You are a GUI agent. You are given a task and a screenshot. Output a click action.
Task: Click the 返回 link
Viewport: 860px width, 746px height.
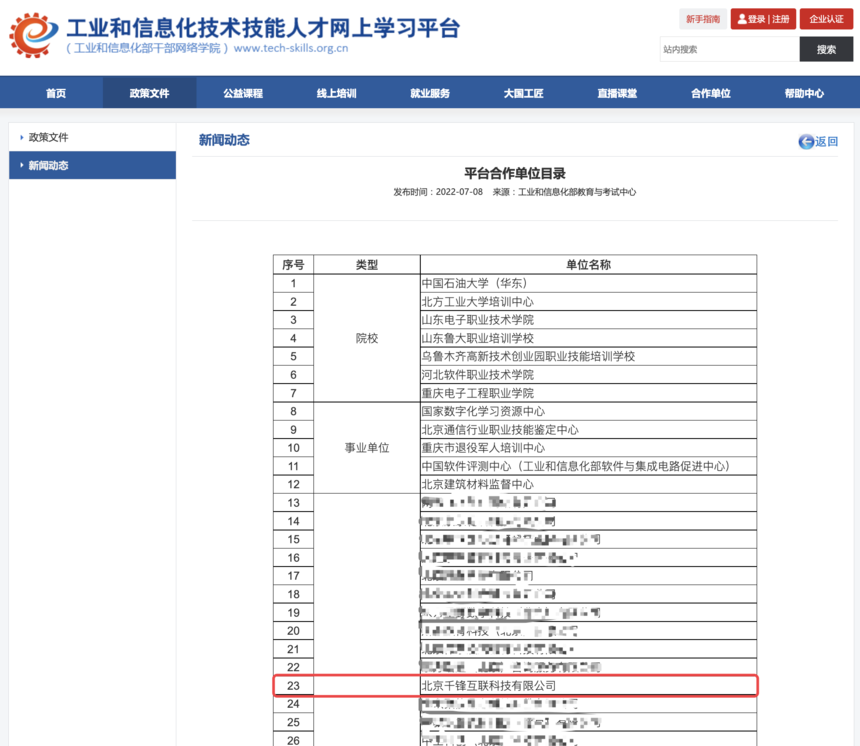(818, 142)
